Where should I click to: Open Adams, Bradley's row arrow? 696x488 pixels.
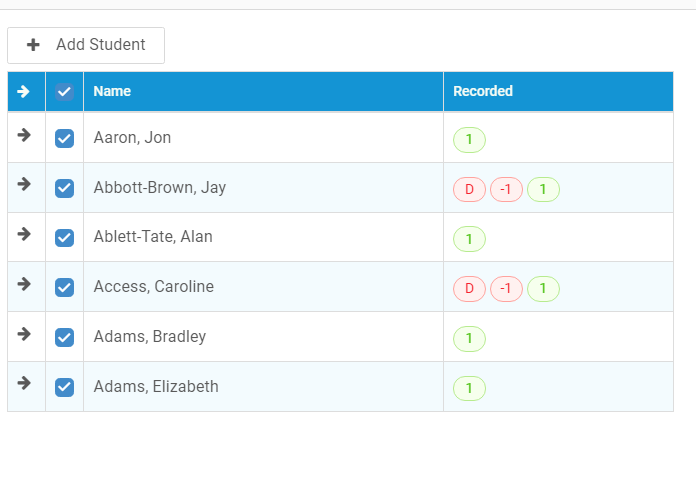click(x=24, y=334)
